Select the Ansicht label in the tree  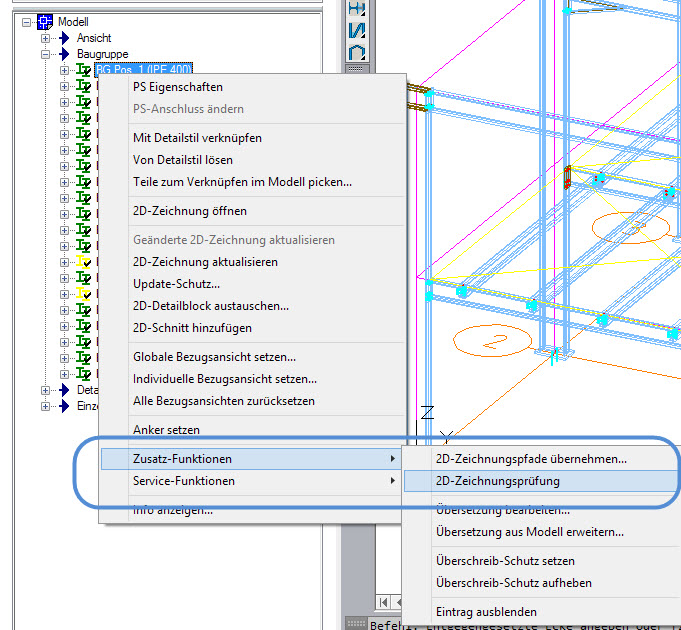point(94,38)
